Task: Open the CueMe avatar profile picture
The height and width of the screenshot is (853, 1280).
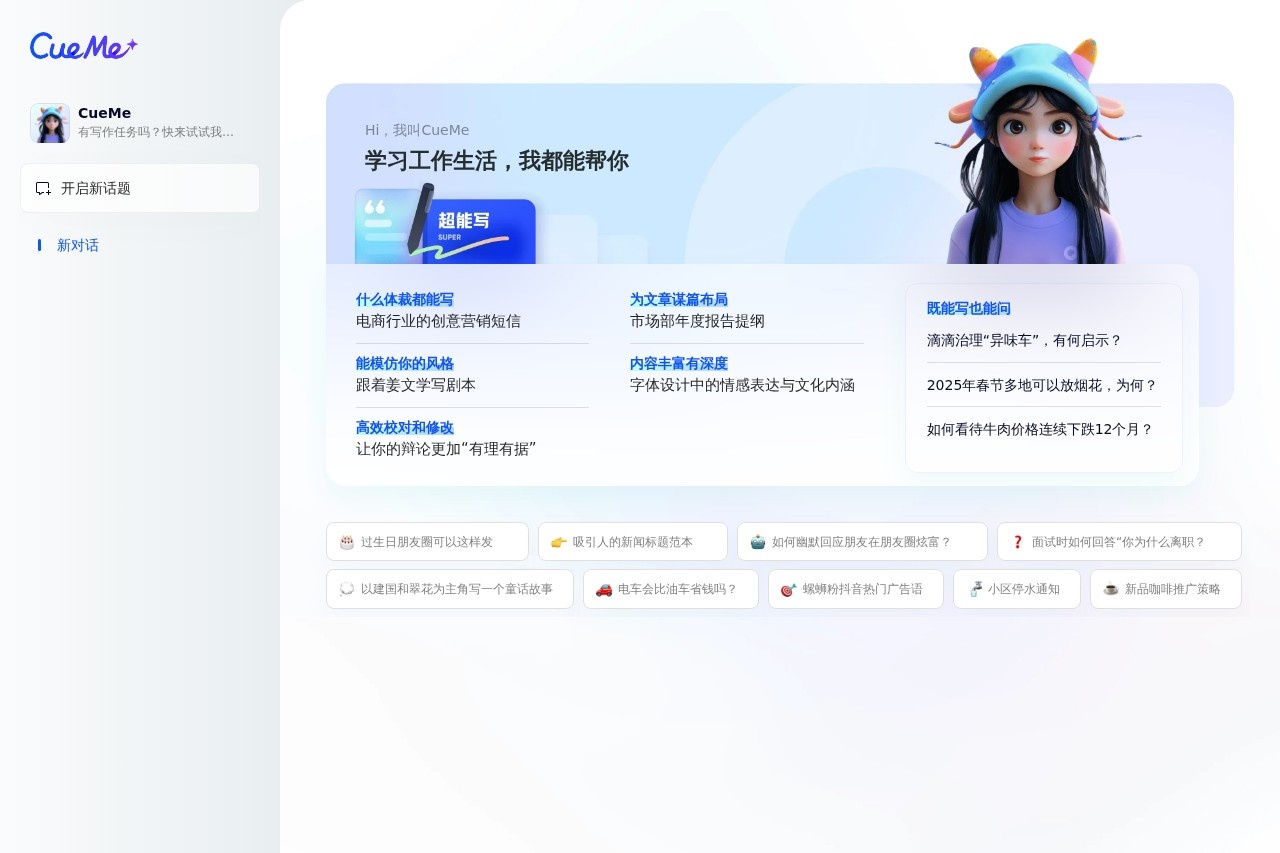Action: 50,123
